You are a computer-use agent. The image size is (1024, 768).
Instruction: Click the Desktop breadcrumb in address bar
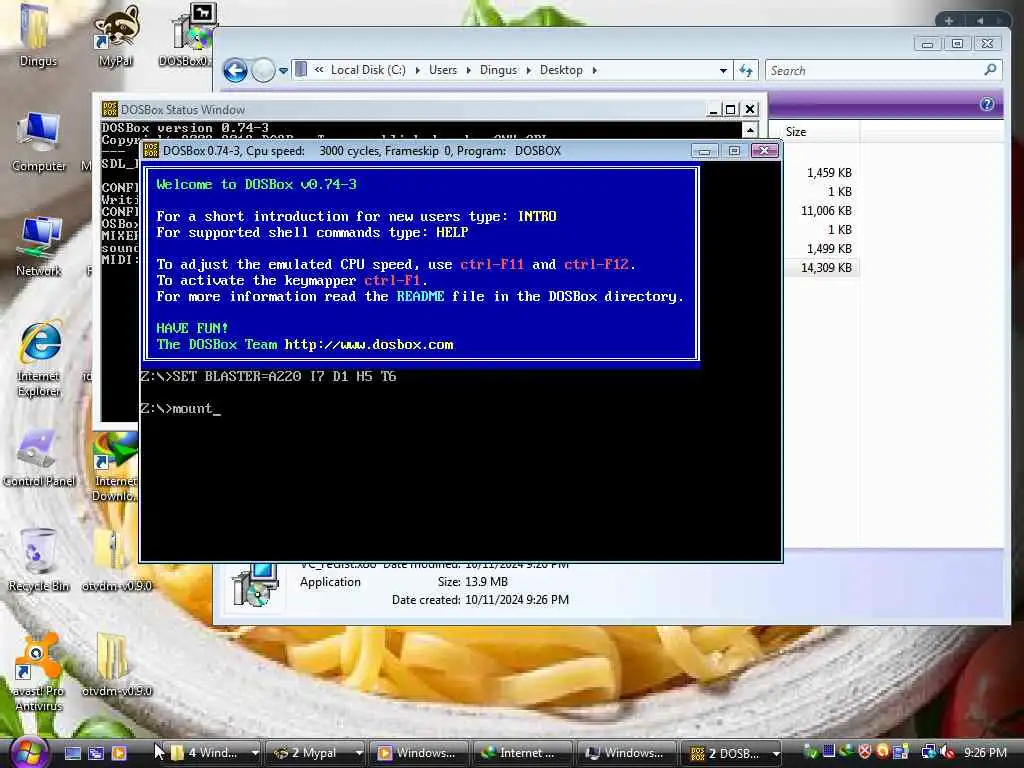[561, 70]
